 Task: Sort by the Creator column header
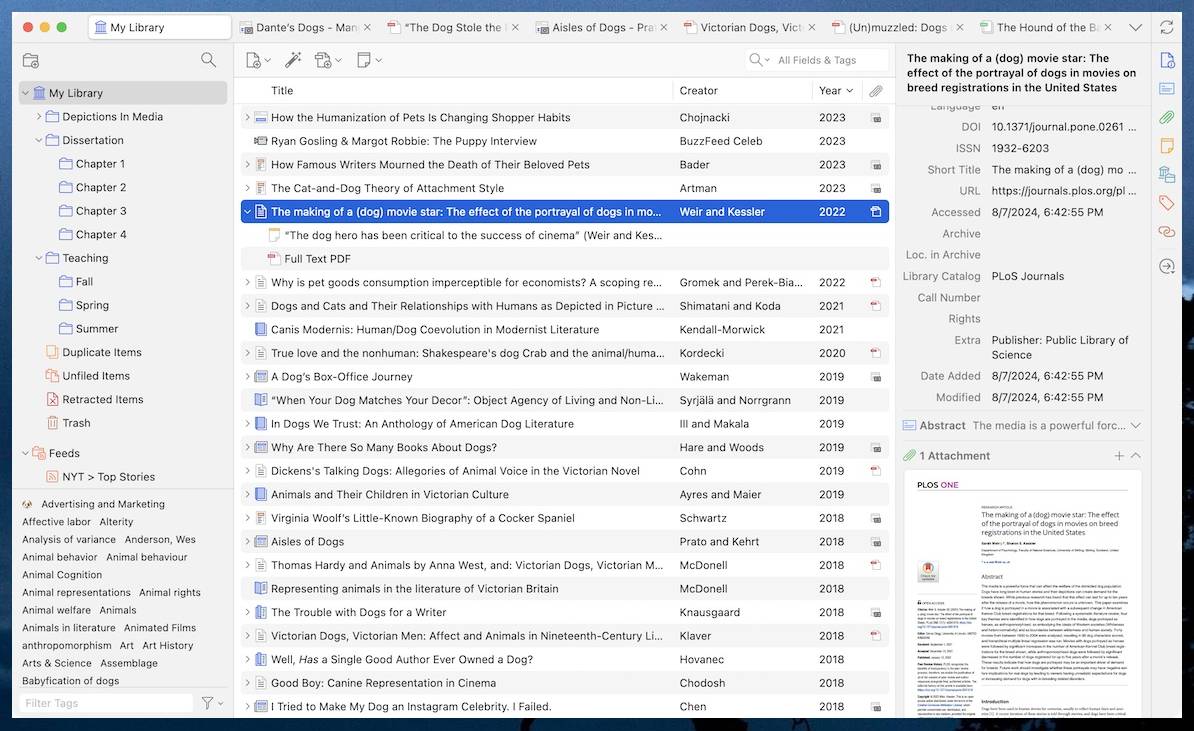tap(742, 91)
